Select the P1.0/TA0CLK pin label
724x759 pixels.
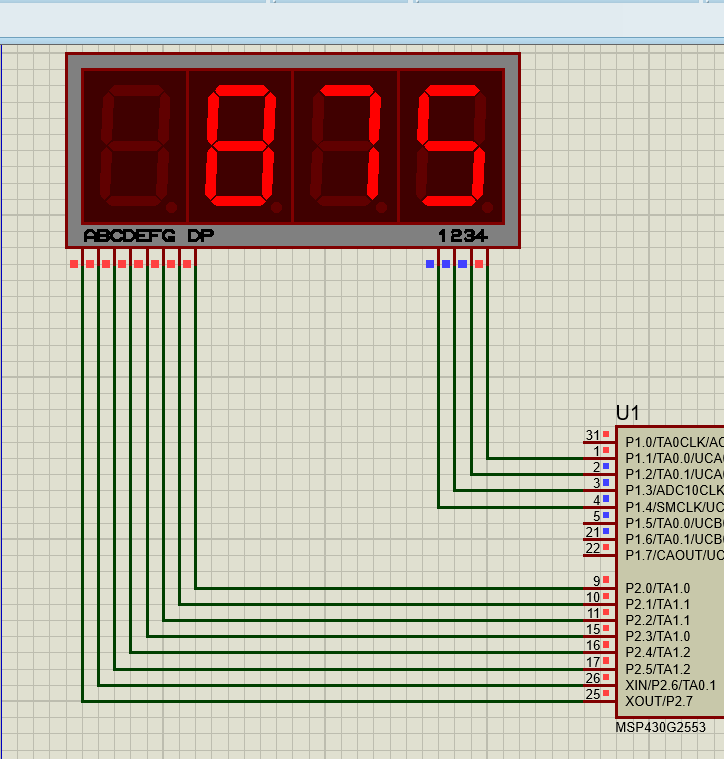click(674, 442)
